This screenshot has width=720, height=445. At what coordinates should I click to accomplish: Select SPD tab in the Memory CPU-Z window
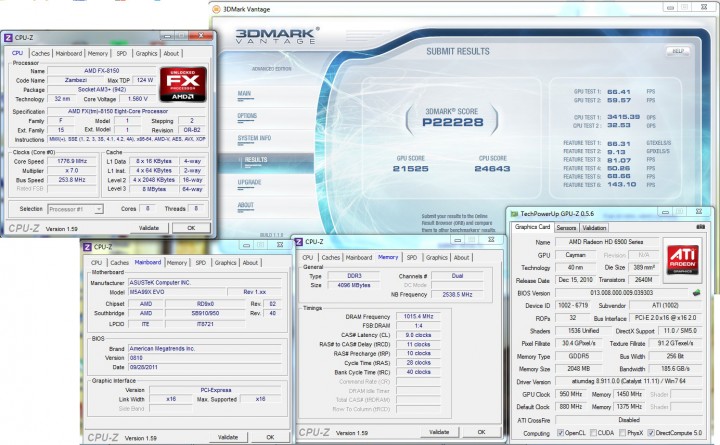[x=412, y=258]
